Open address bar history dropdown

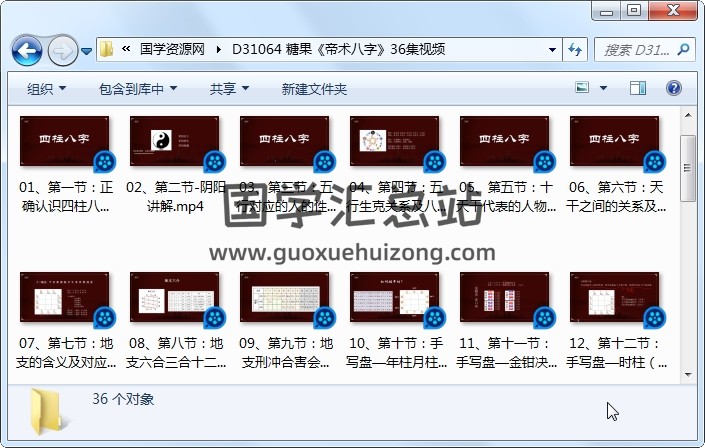pyautogui.click(x=552, y=49)
